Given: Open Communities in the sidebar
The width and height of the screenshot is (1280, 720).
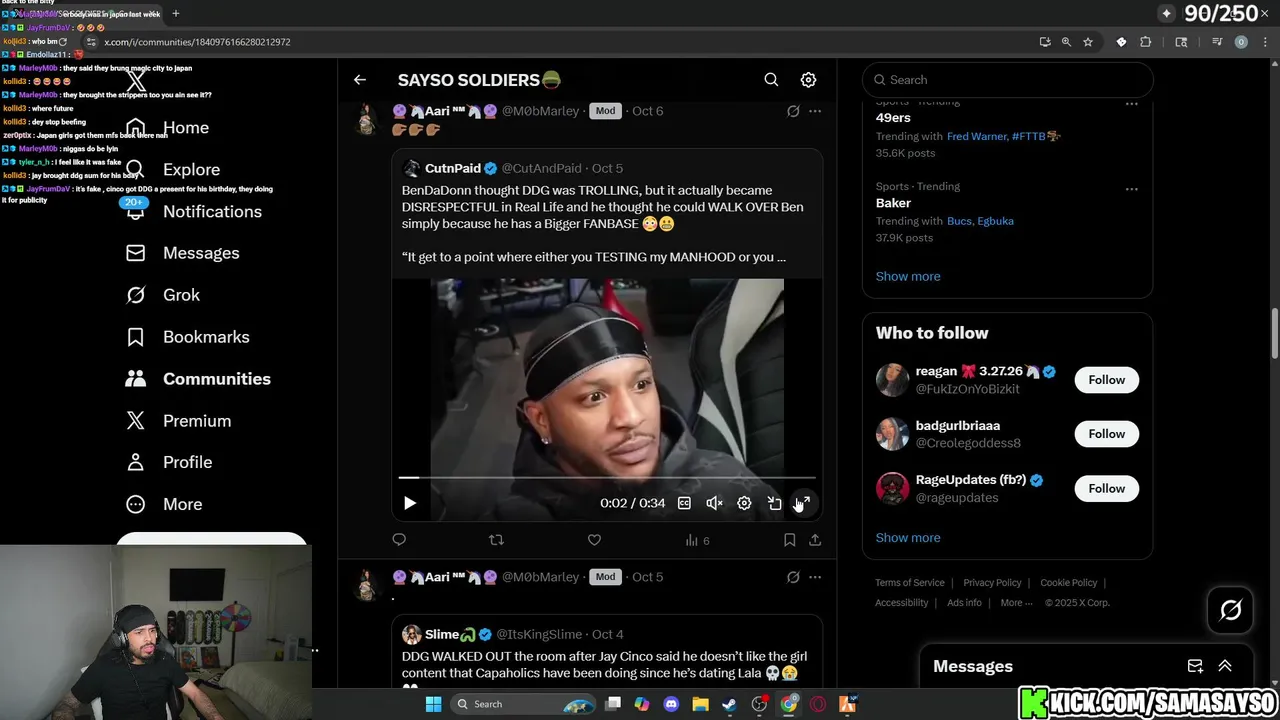Looking at the screenshot, I should [x=197, y=379].
